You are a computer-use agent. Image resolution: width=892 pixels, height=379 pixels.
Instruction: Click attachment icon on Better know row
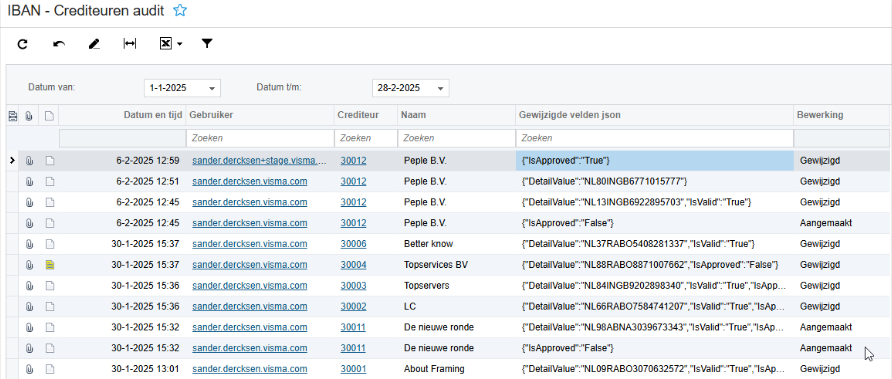29,244
